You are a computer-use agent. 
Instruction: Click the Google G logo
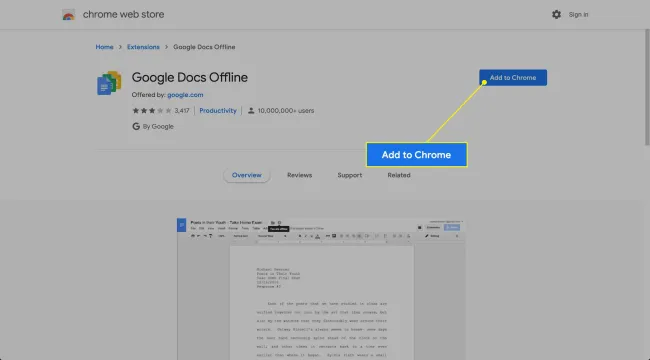[136, 126]
